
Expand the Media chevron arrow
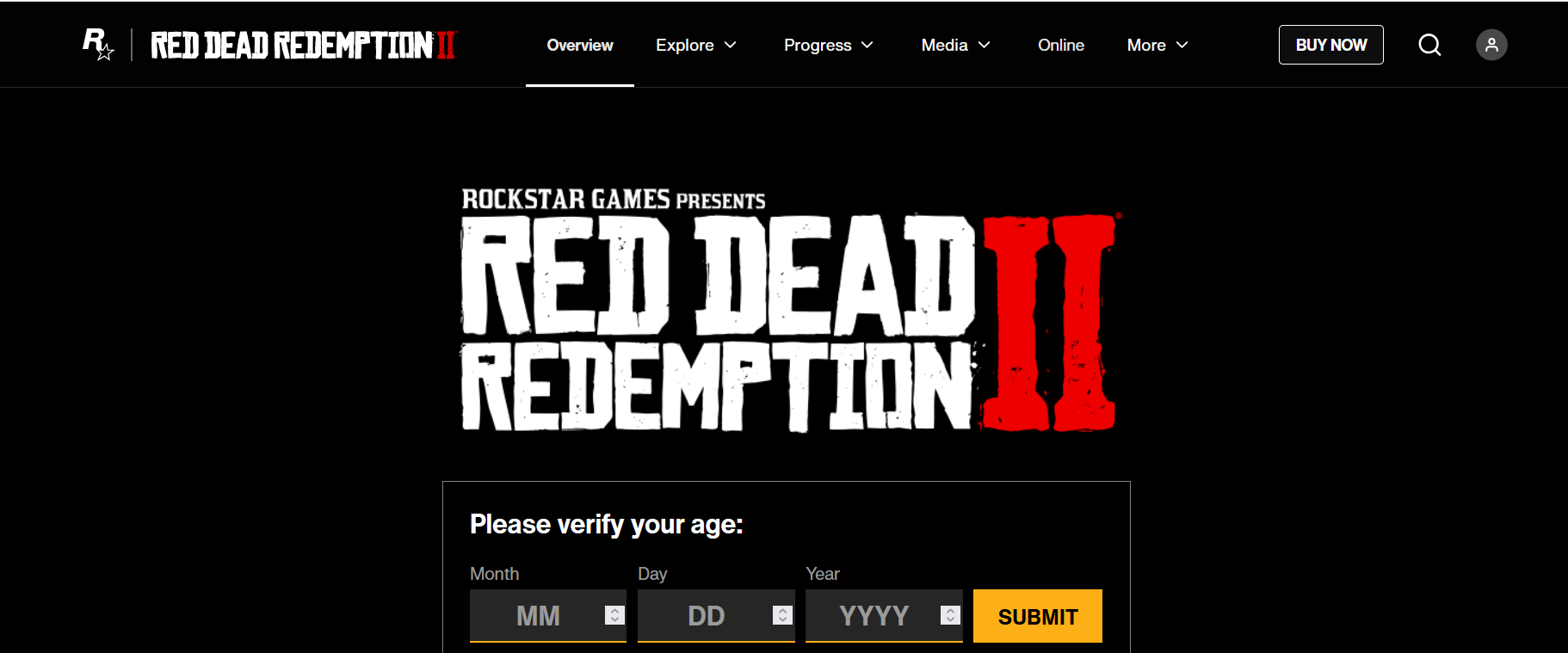click(x=985, y=45)
